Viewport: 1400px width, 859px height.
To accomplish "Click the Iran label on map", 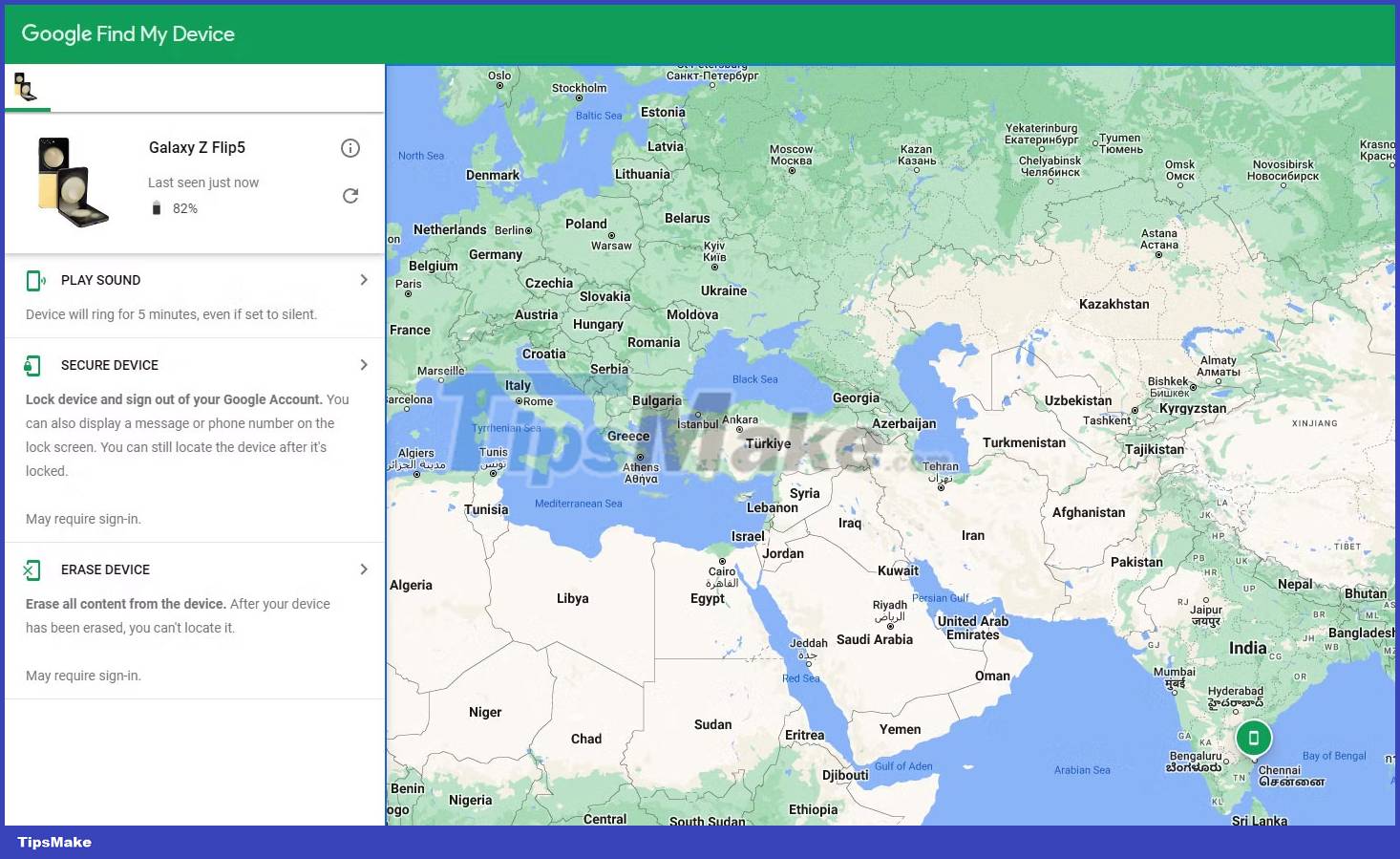I will coord(973,535).
